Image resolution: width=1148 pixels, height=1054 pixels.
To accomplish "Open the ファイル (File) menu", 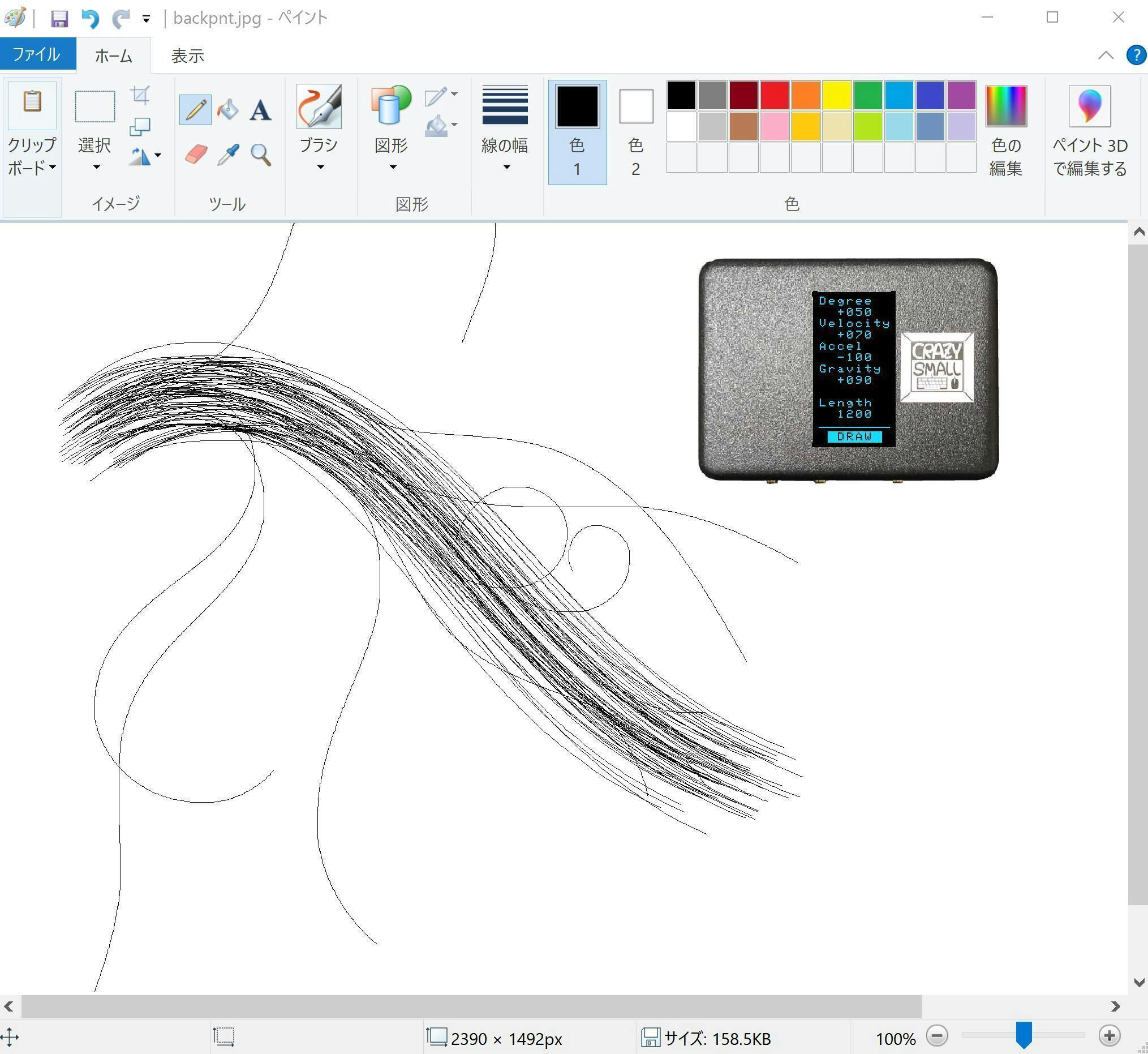I will (x=37, y=55).
